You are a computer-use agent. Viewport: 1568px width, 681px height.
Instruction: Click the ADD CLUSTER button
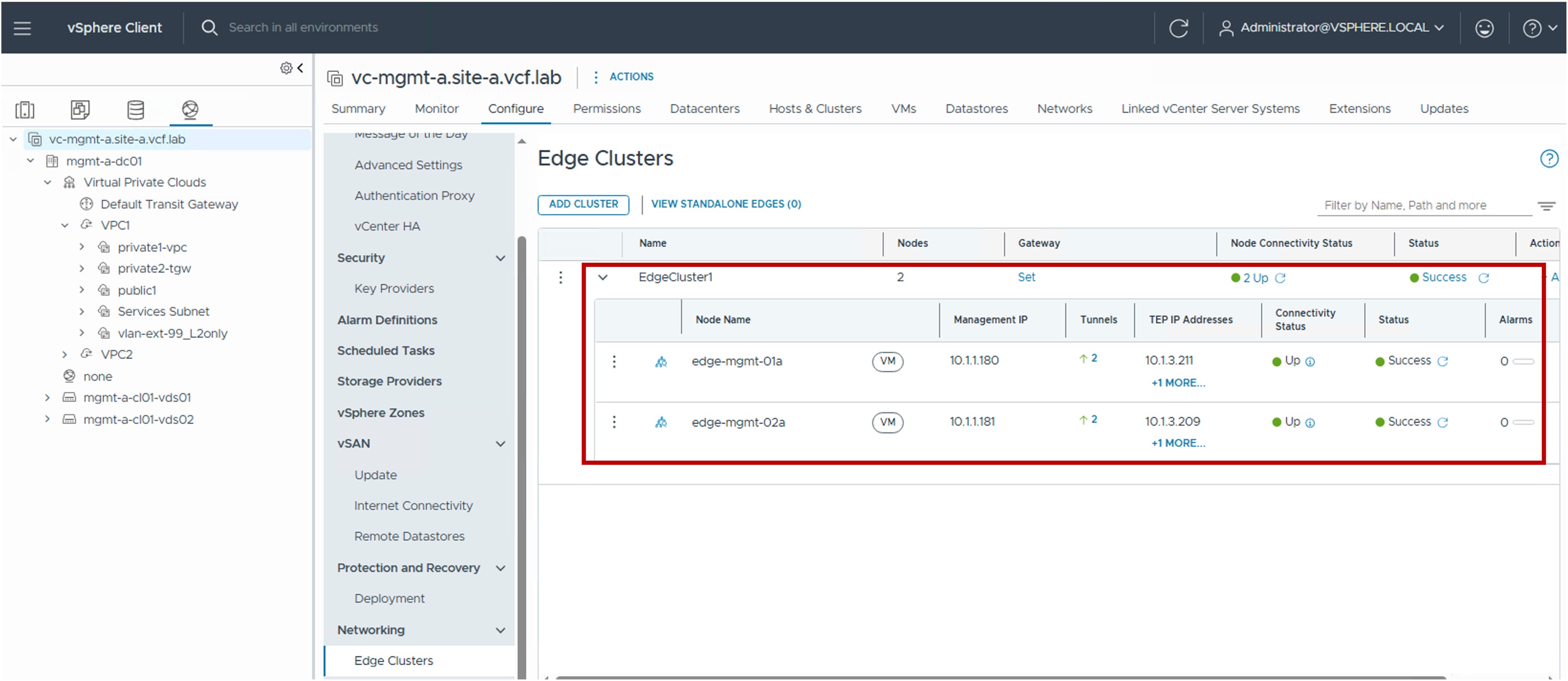[583, 205]
